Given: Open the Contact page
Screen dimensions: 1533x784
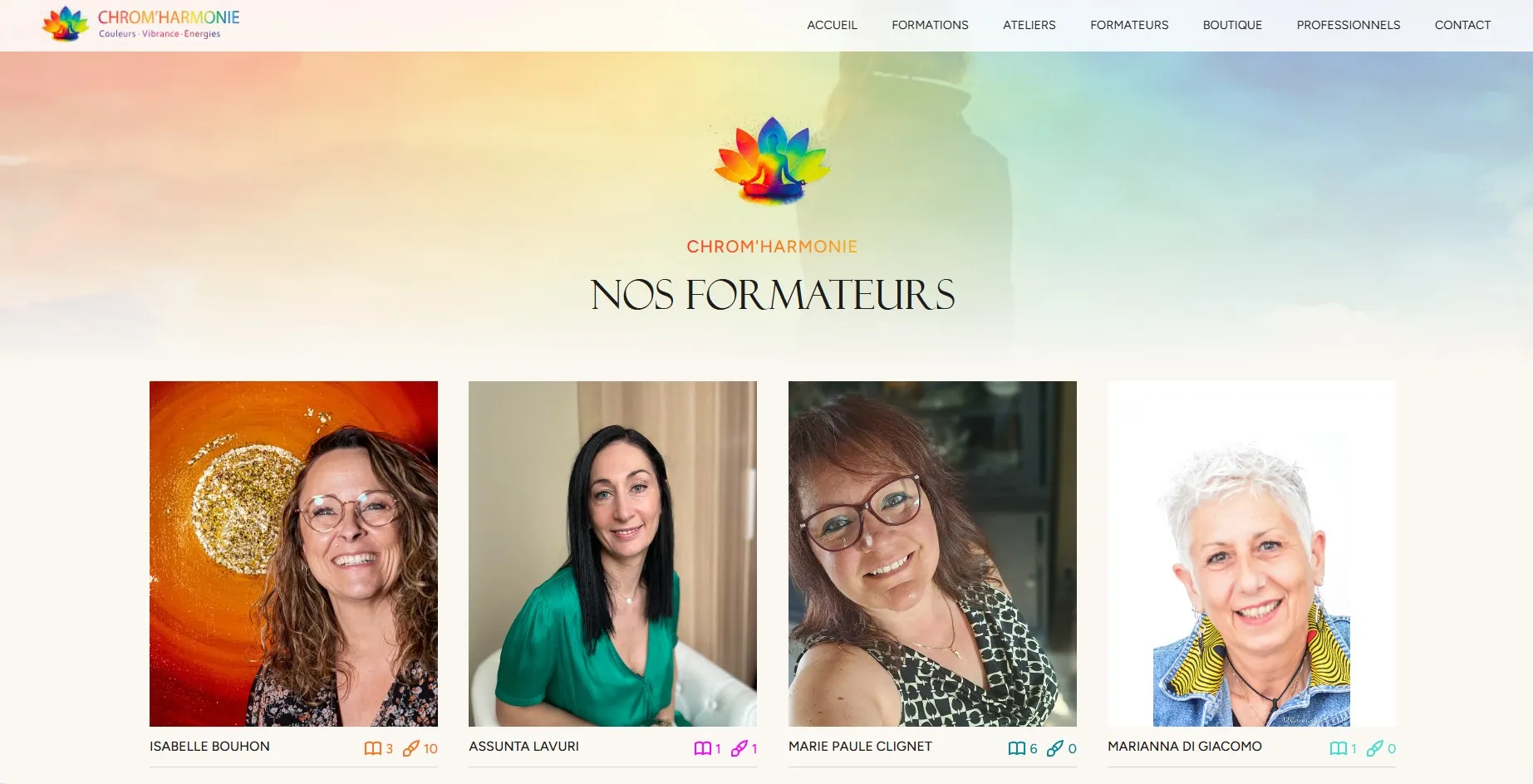Looking at the screenshot, I should pyautogui.click(x=1462, y=25).
